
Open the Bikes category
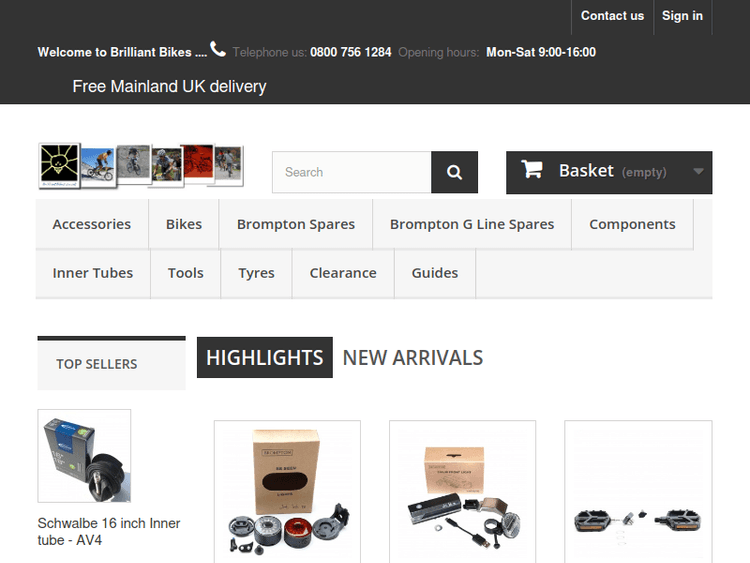point(184,224)
